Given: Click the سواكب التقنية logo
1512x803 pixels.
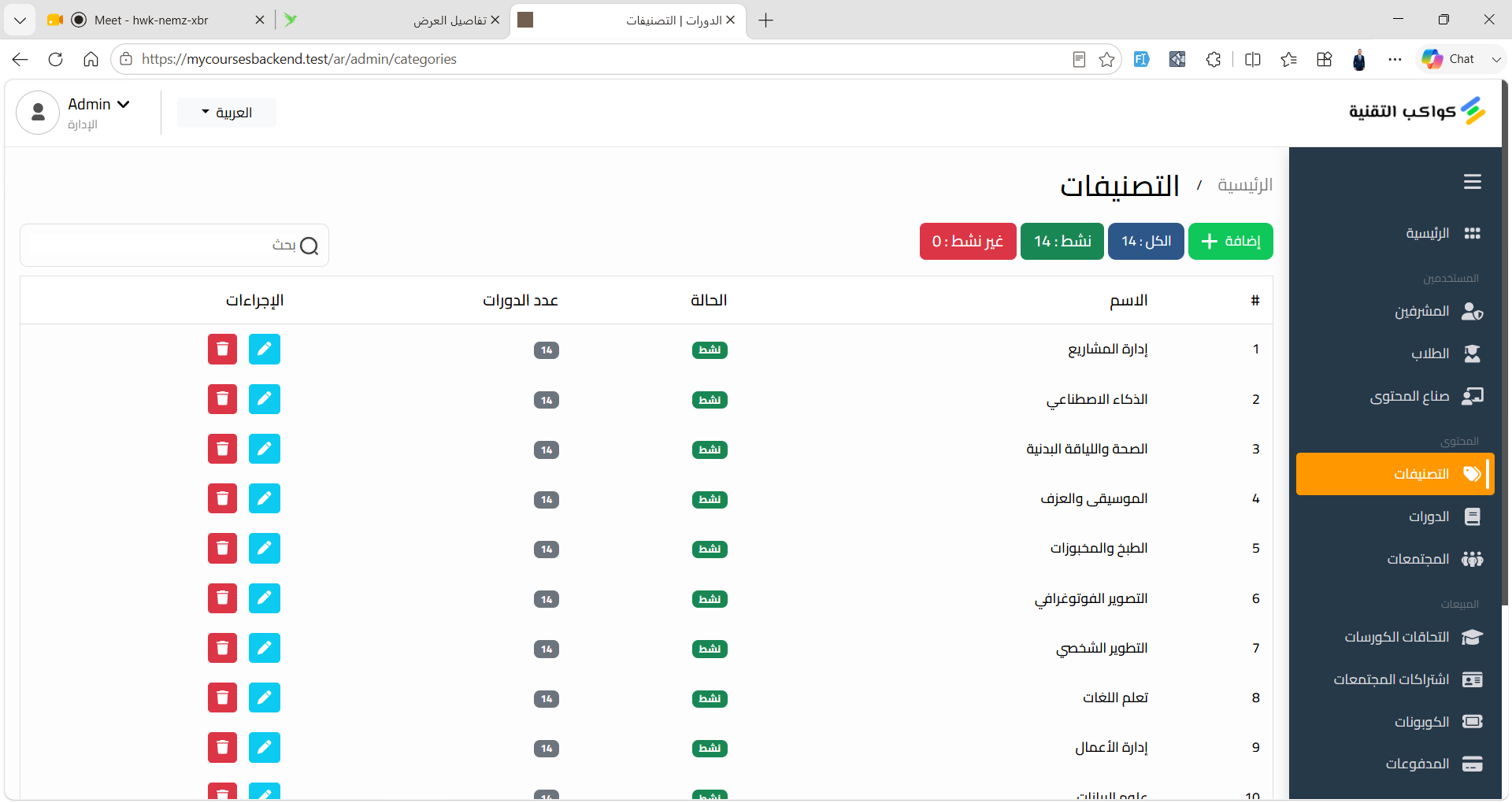Looking at the screenshot, I should (1417, 111).
